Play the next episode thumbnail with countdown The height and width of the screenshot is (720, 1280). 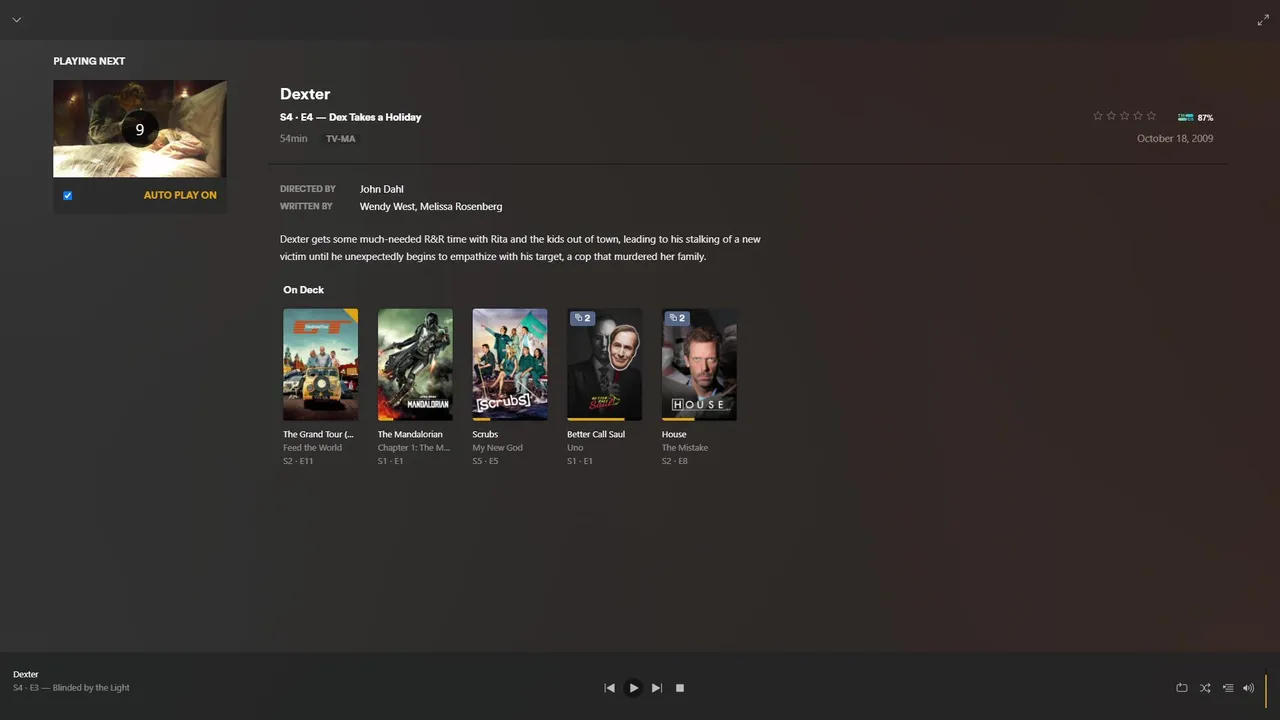(x=140, y=129)
